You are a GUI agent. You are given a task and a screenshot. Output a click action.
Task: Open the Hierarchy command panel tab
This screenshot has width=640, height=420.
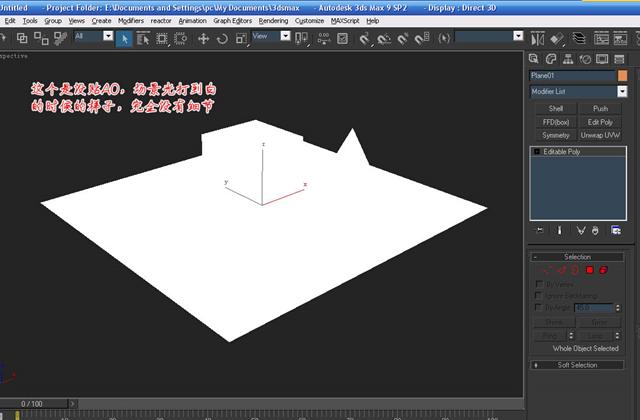tap(568, 59)
